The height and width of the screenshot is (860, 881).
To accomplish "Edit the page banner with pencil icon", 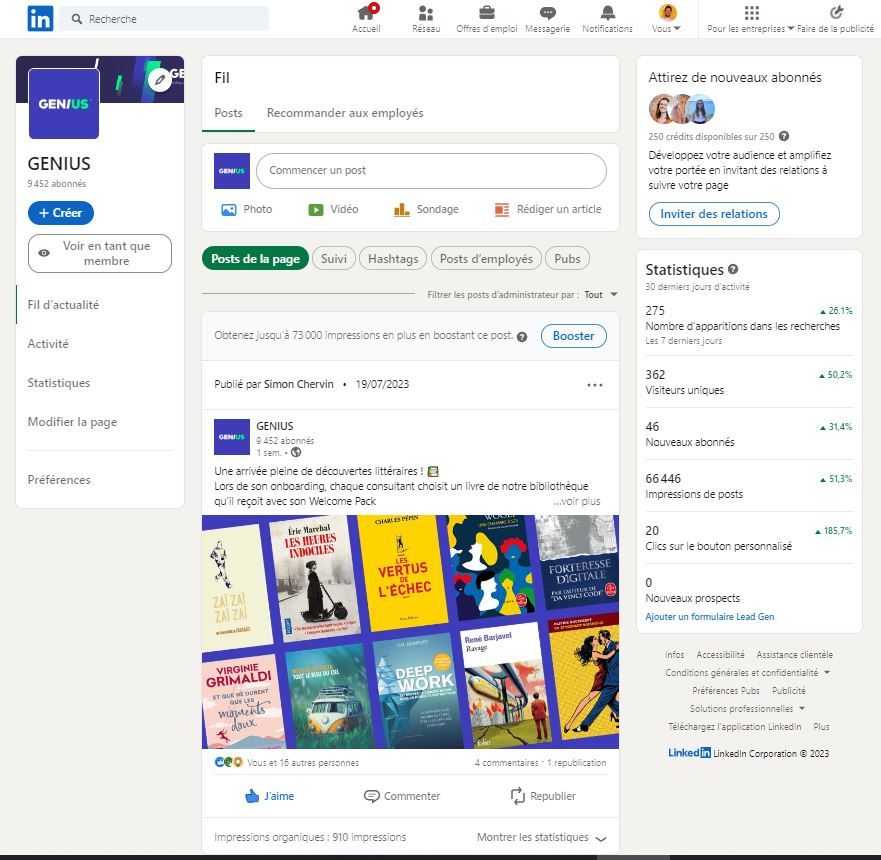I will click(160, 79).
